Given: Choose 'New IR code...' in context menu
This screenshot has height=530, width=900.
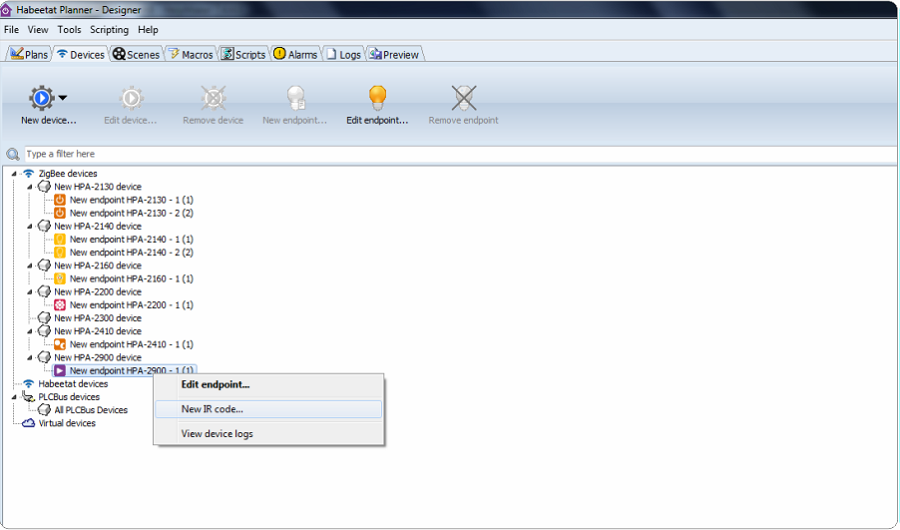Looking at the screenshot, I should 269,409.
